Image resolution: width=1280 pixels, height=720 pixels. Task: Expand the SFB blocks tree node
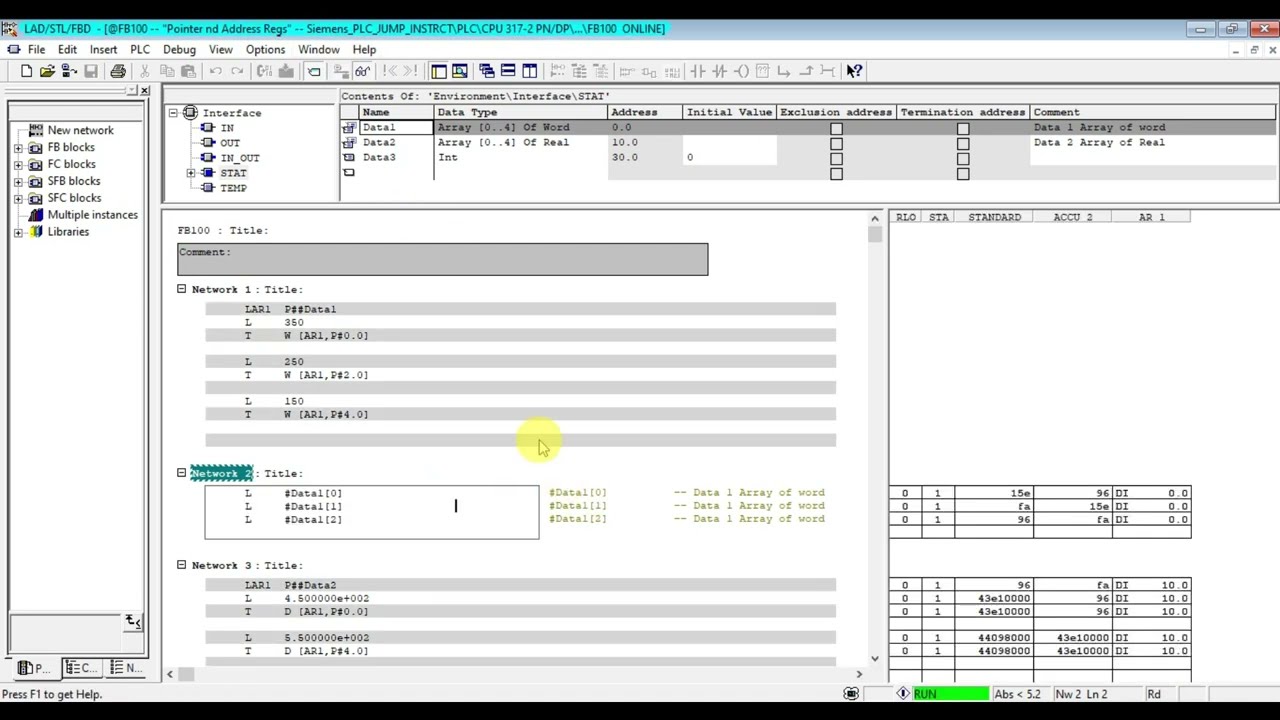[x=18, y=181]
